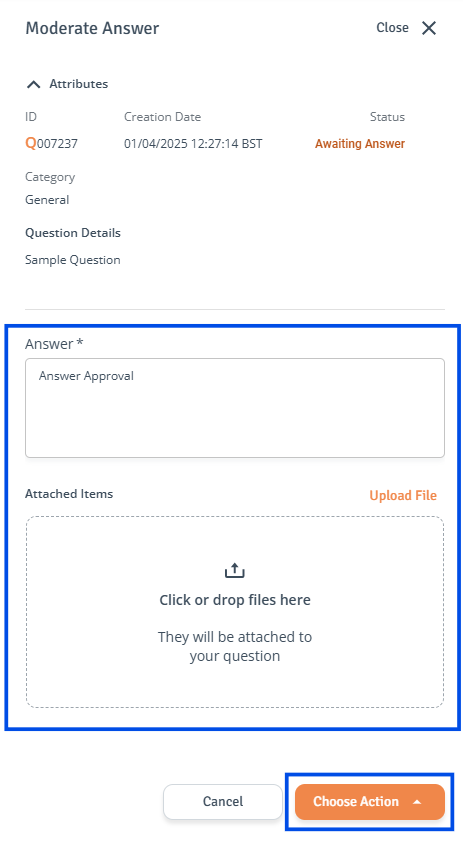463x843 pixels.
Task: Select the question ID Q007237
Action: coord(52,144)
